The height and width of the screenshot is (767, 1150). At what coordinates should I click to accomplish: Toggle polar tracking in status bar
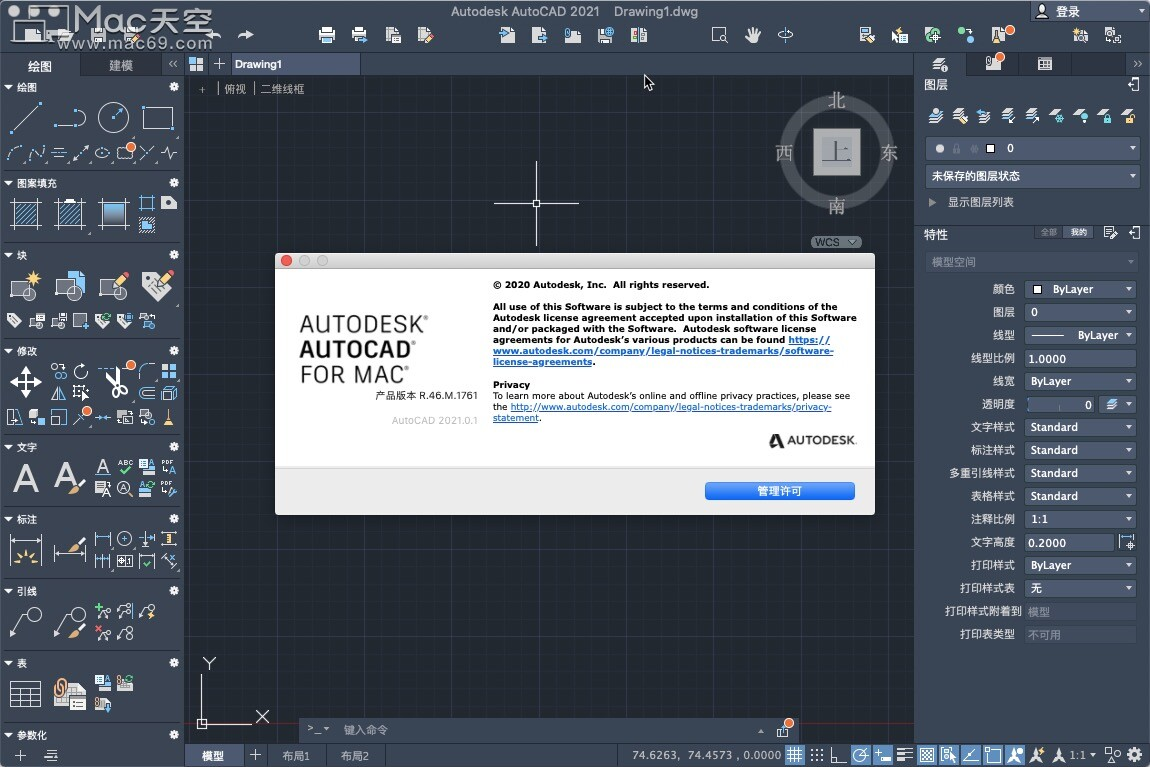tap(860, 755)
